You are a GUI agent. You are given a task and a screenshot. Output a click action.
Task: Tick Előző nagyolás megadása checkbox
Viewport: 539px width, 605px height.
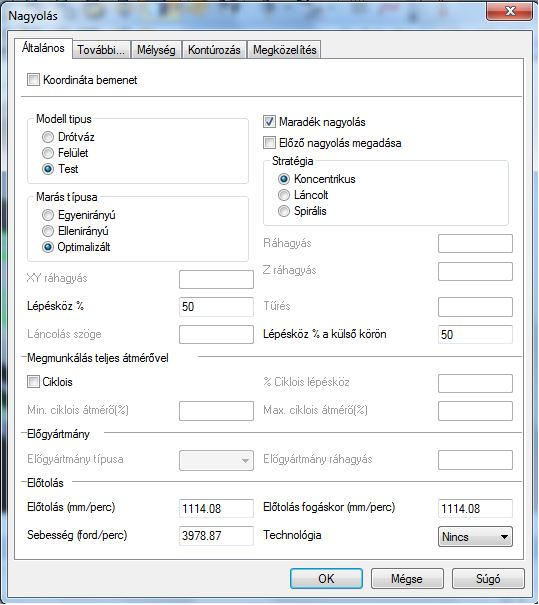[x=269, y=143]
